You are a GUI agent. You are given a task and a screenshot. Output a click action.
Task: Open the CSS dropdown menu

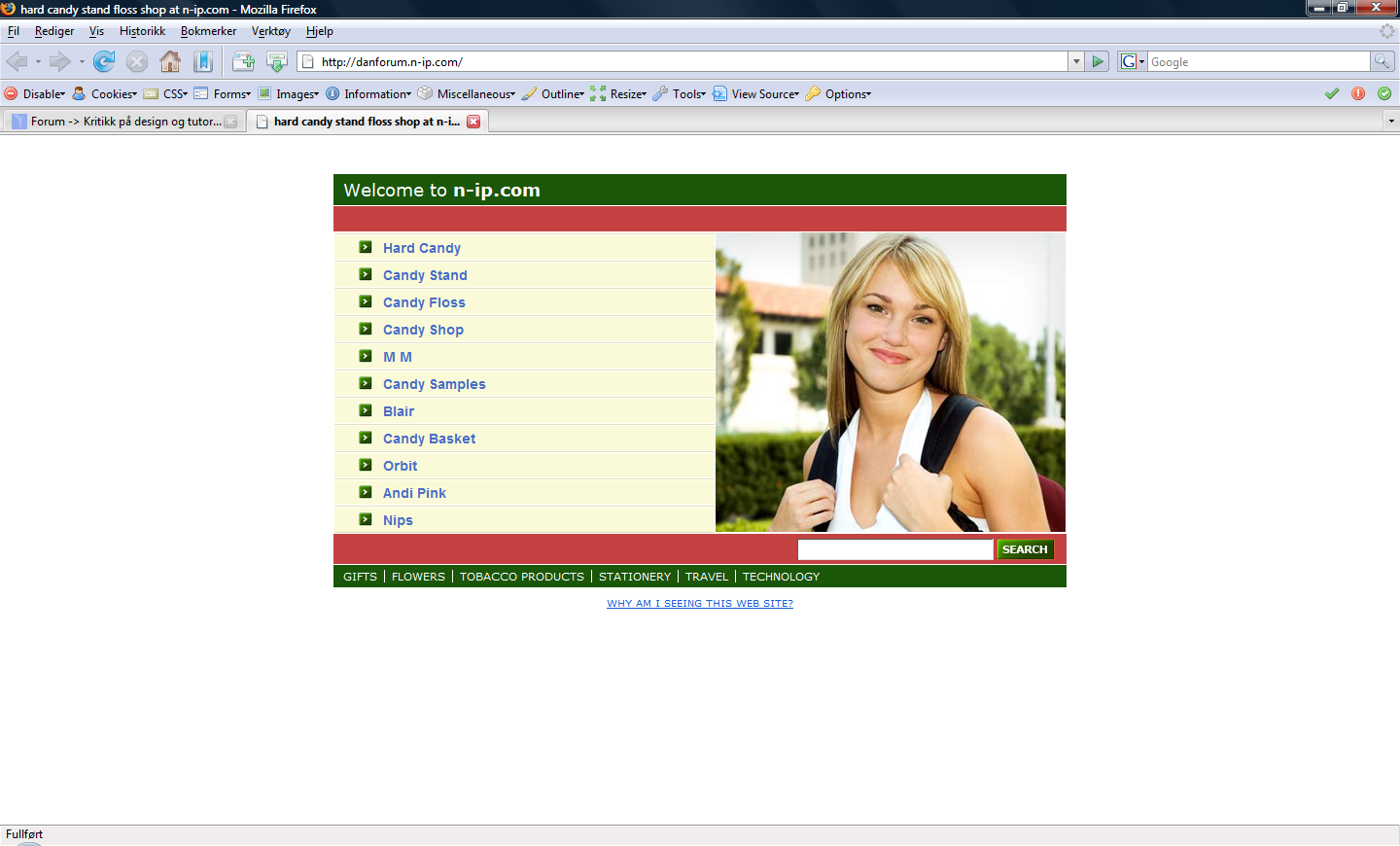click(166, 94)
